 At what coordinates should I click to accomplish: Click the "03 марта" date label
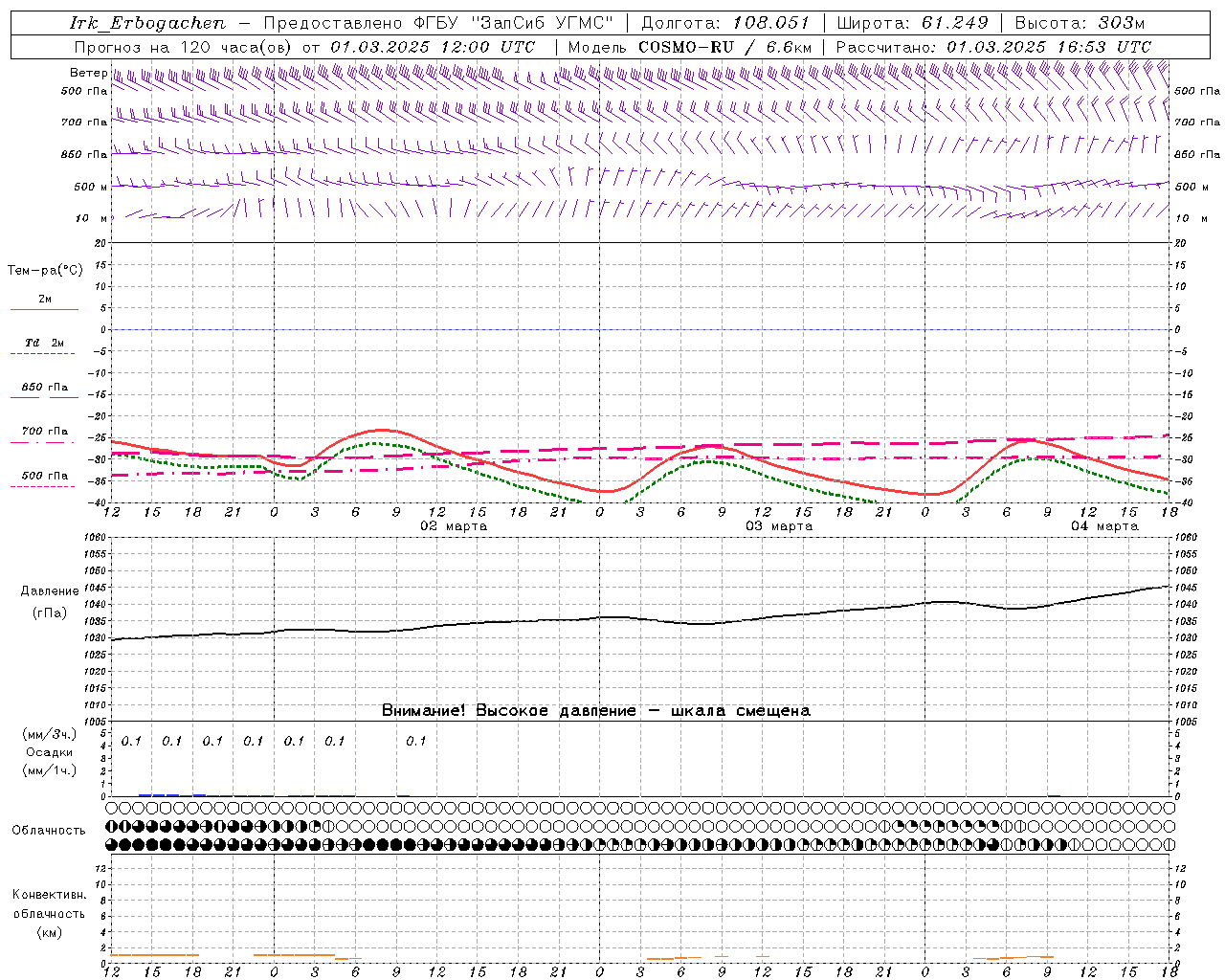(x=780, y=526)
